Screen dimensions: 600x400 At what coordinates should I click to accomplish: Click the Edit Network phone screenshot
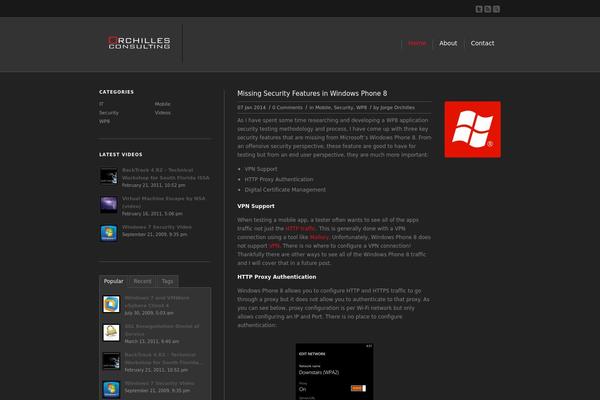pyautogui.click(x=334, y=372)
